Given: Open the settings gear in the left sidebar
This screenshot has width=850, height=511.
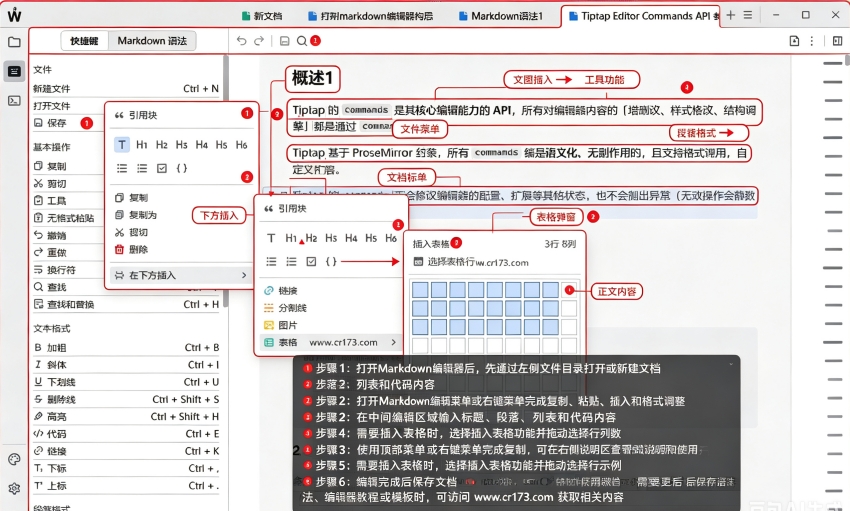Looking at the screenshot, I should tap(14, 488).
